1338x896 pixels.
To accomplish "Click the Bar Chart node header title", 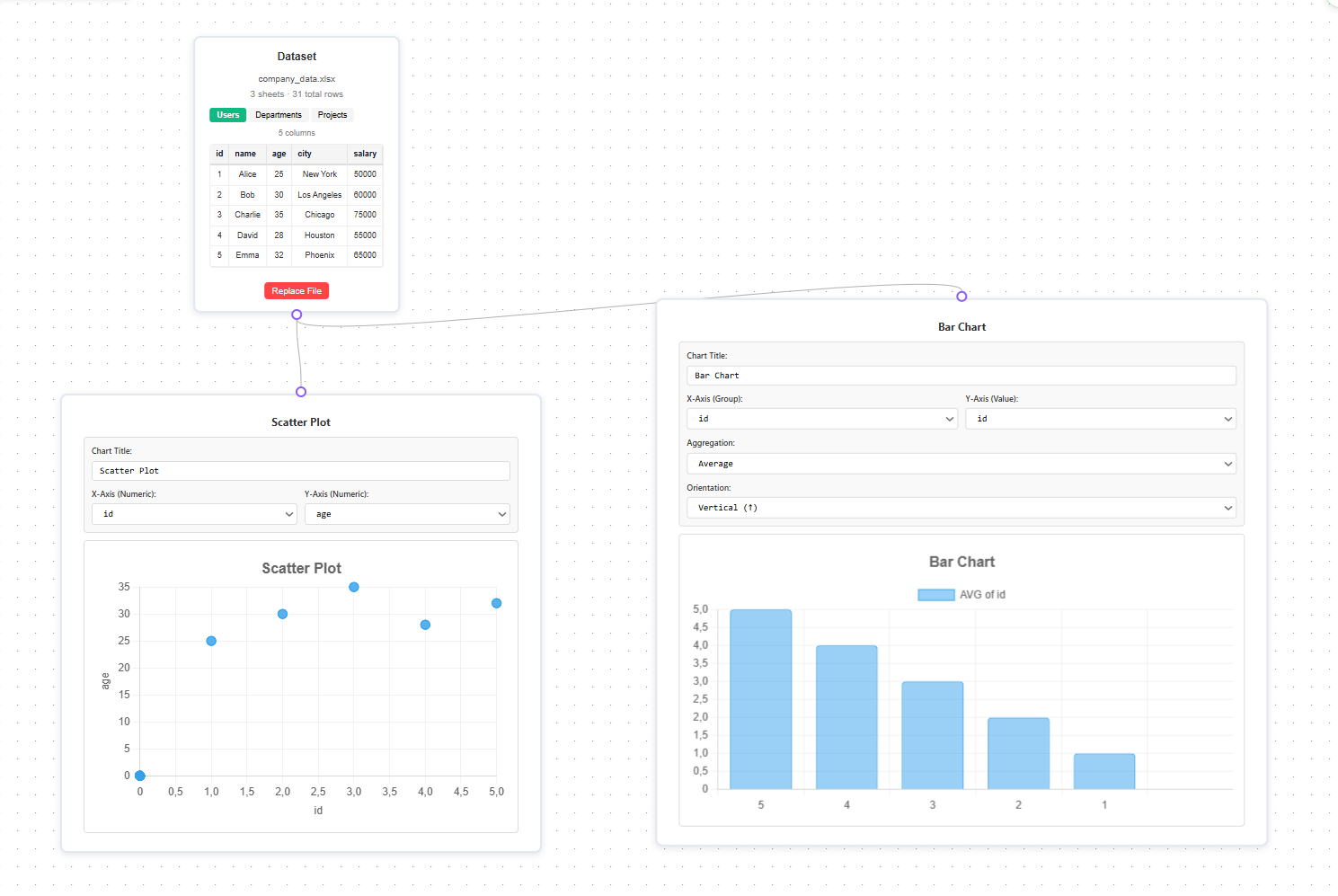I will pos(961,327).
